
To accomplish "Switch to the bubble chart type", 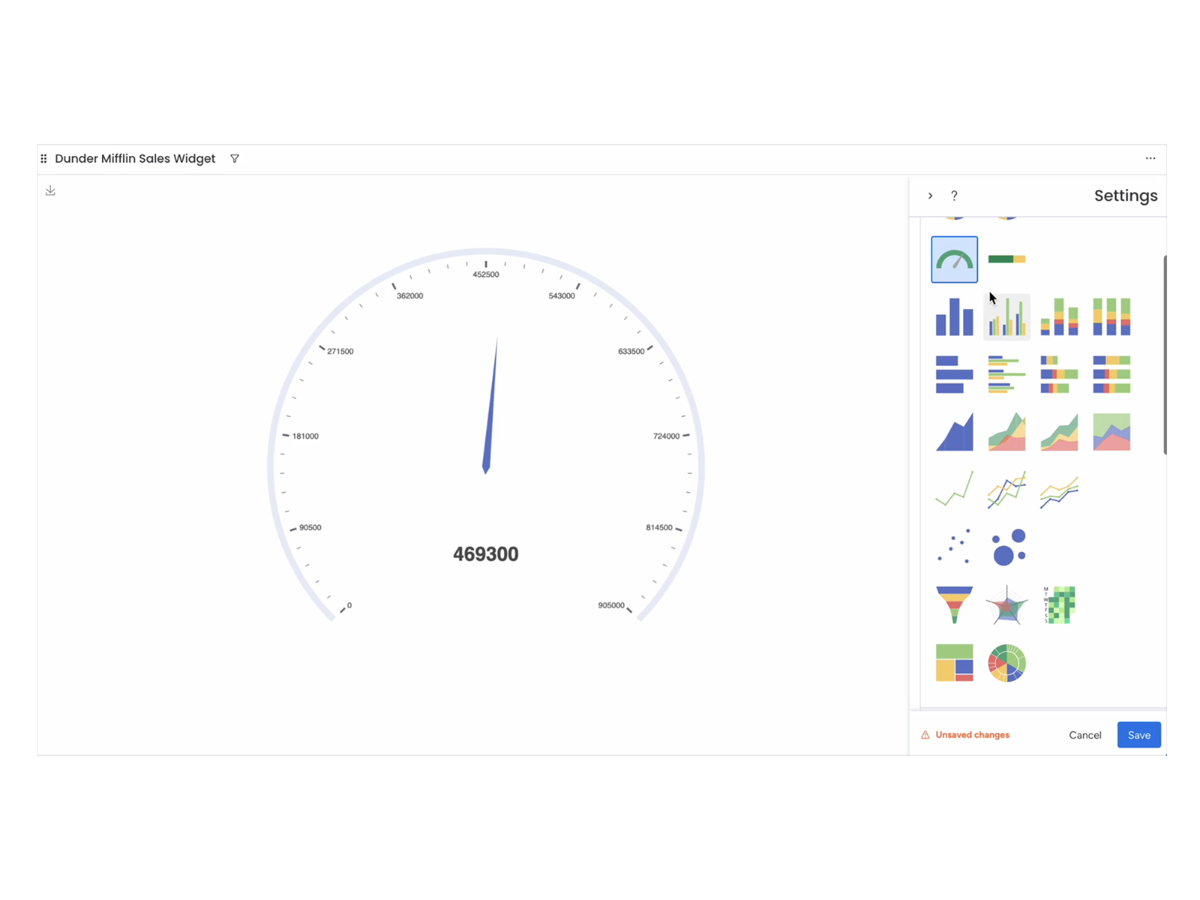I will [1007, 545].
